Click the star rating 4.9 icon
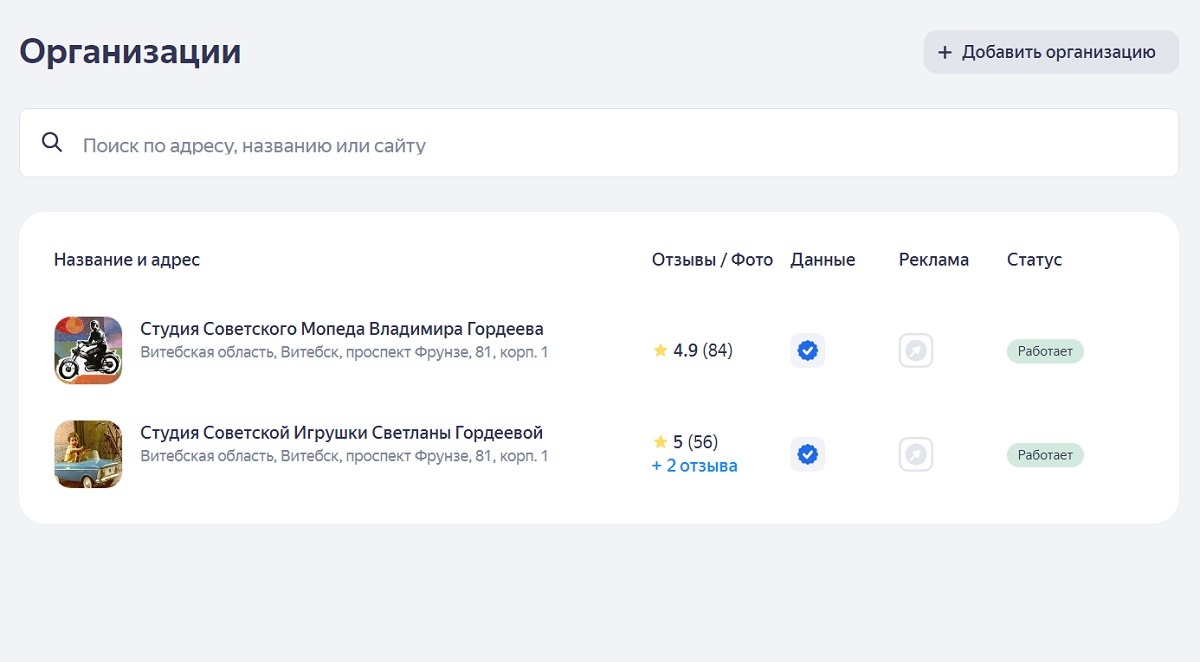Screen dimensions: 1200x662 point(660,351)
